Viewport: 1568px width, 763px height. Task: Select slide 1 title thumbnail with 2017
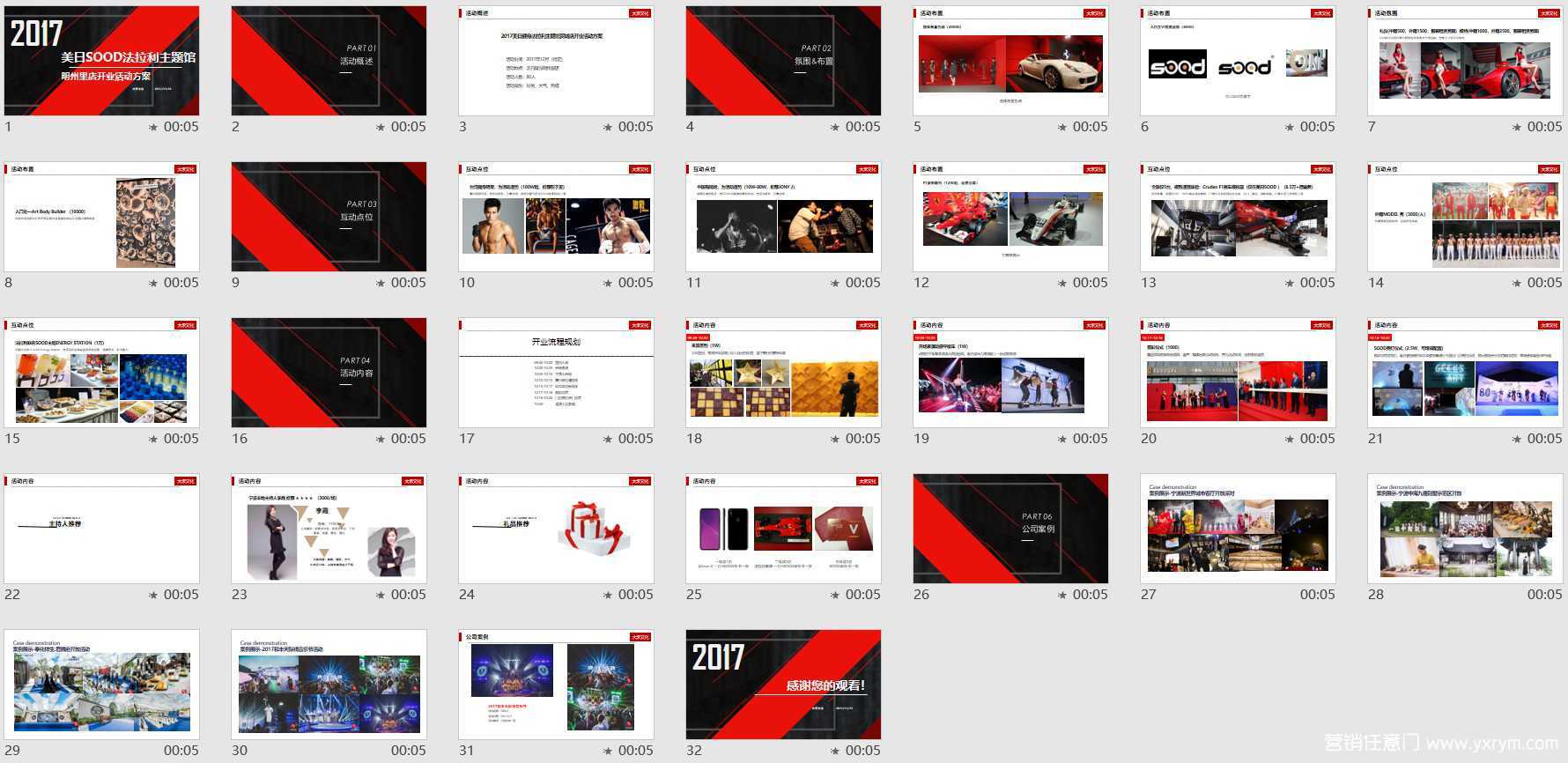coord(102,61)
